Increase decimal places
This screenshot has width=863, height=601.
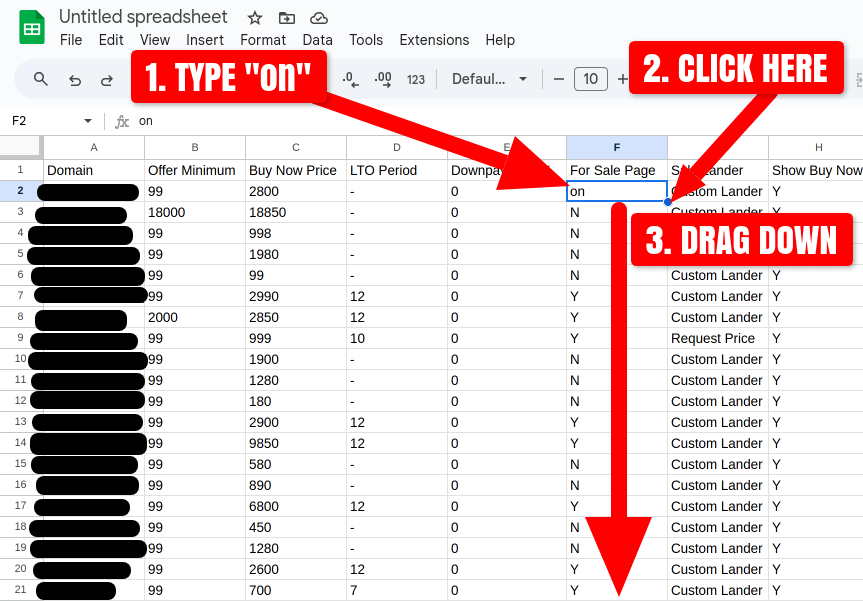[x=382, y=79]
